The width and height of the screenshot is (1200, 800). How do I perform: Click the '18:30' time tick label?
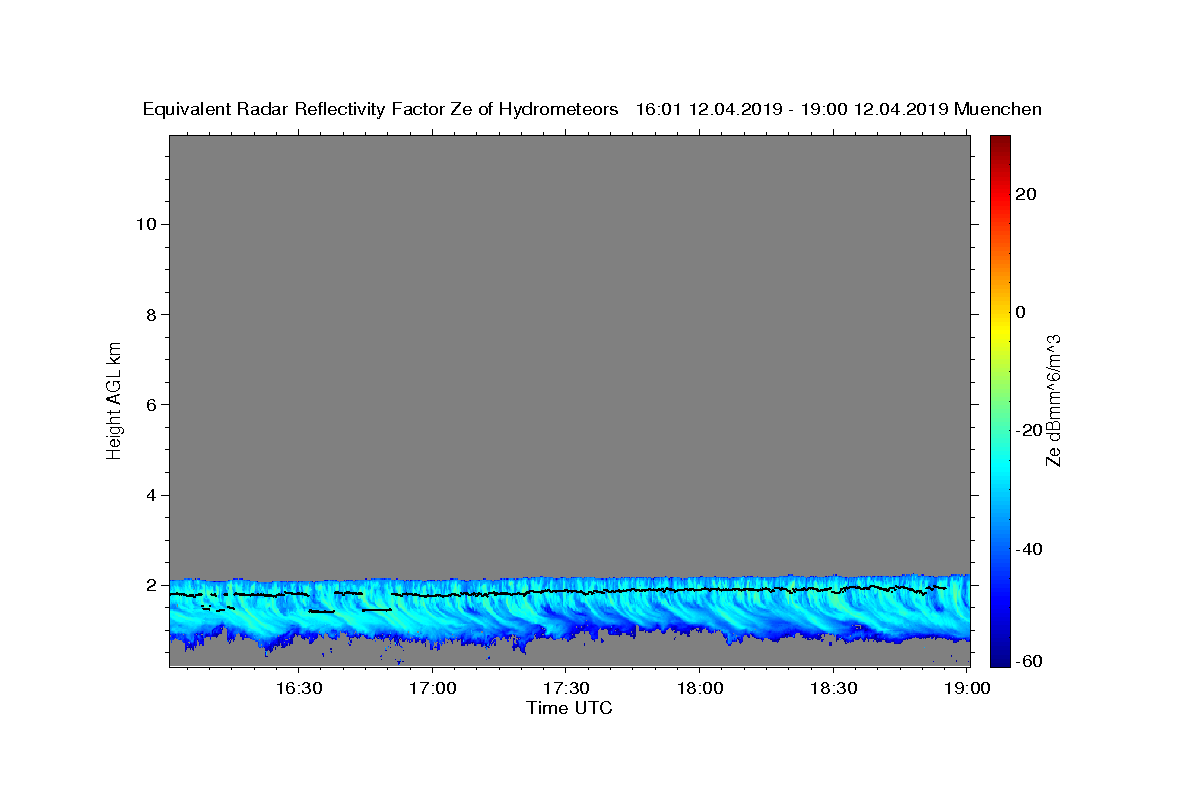pyautogui.click(x=833, y=688)
